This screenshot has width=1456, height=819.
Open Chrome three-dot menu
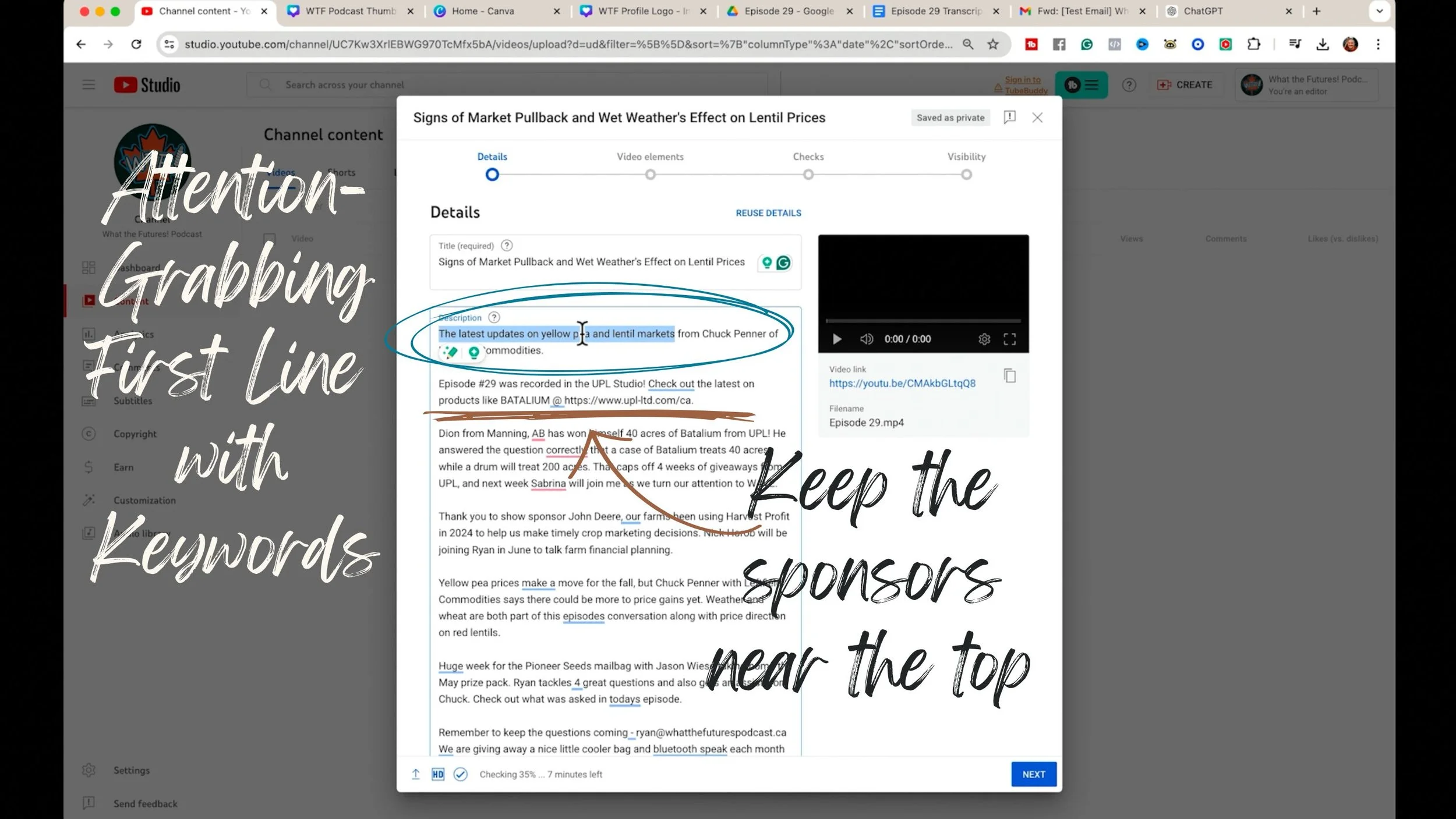click(1378, 44)
